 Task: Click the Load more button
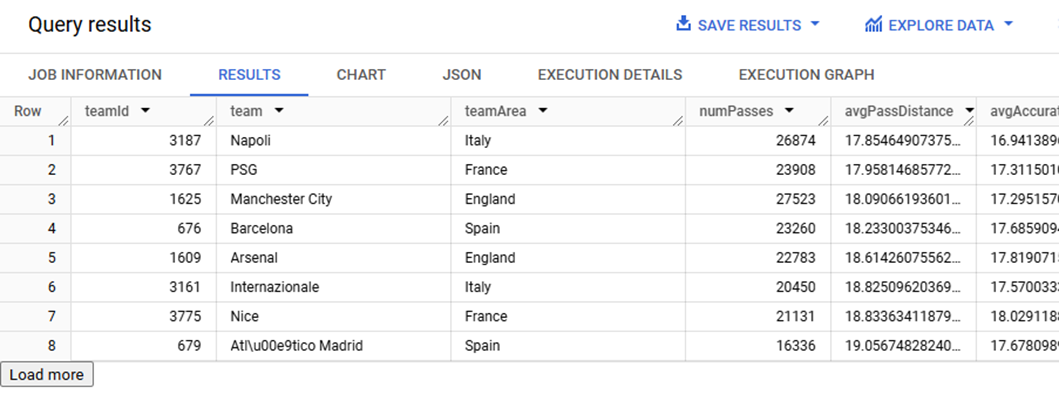pyautogui.click(x=47, y=374)
